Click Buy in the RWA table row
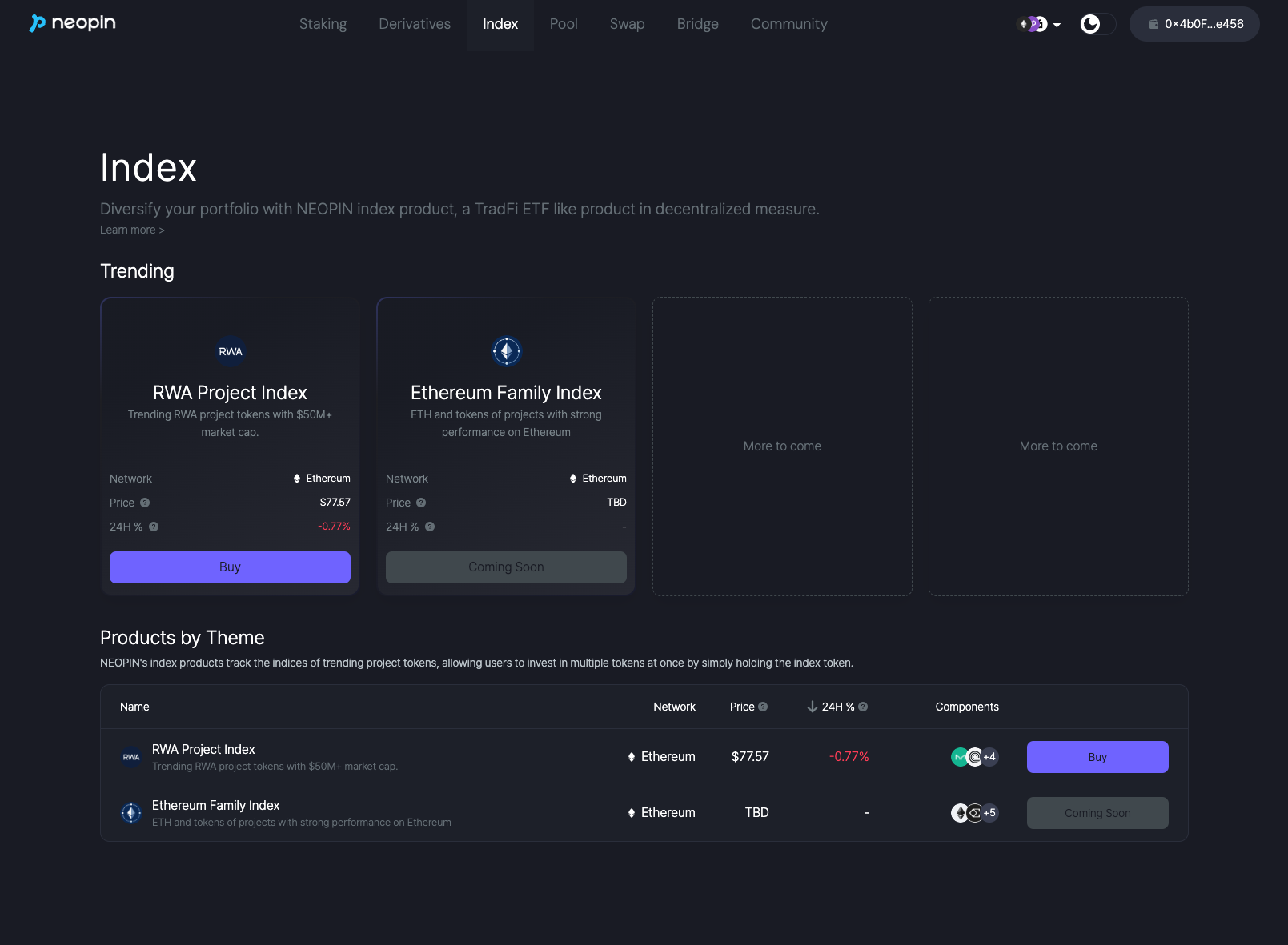This screenshot has height=945, width=1288. point(1097,757)
